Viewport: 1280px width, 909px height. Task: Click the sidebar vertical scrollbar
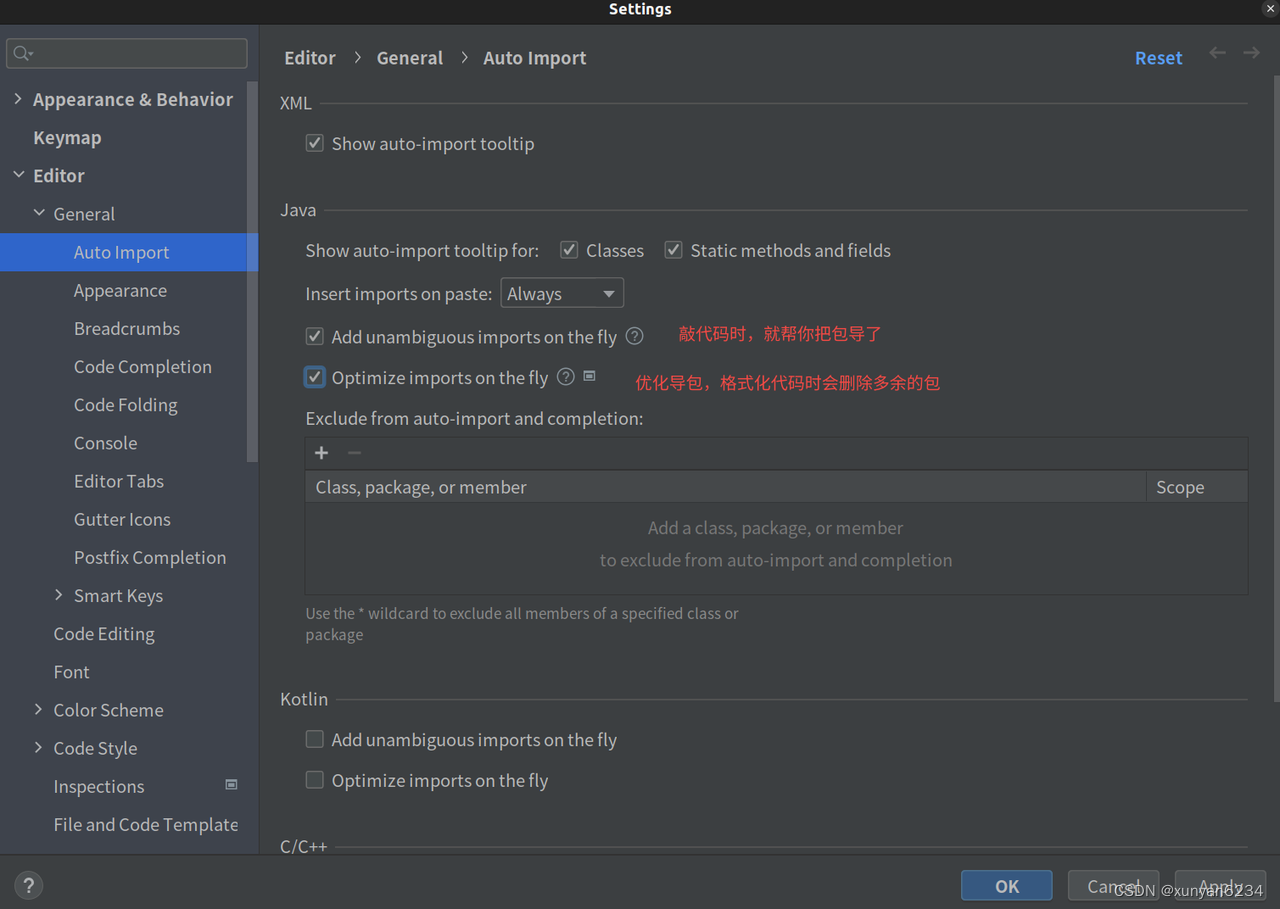pos(253,272)
